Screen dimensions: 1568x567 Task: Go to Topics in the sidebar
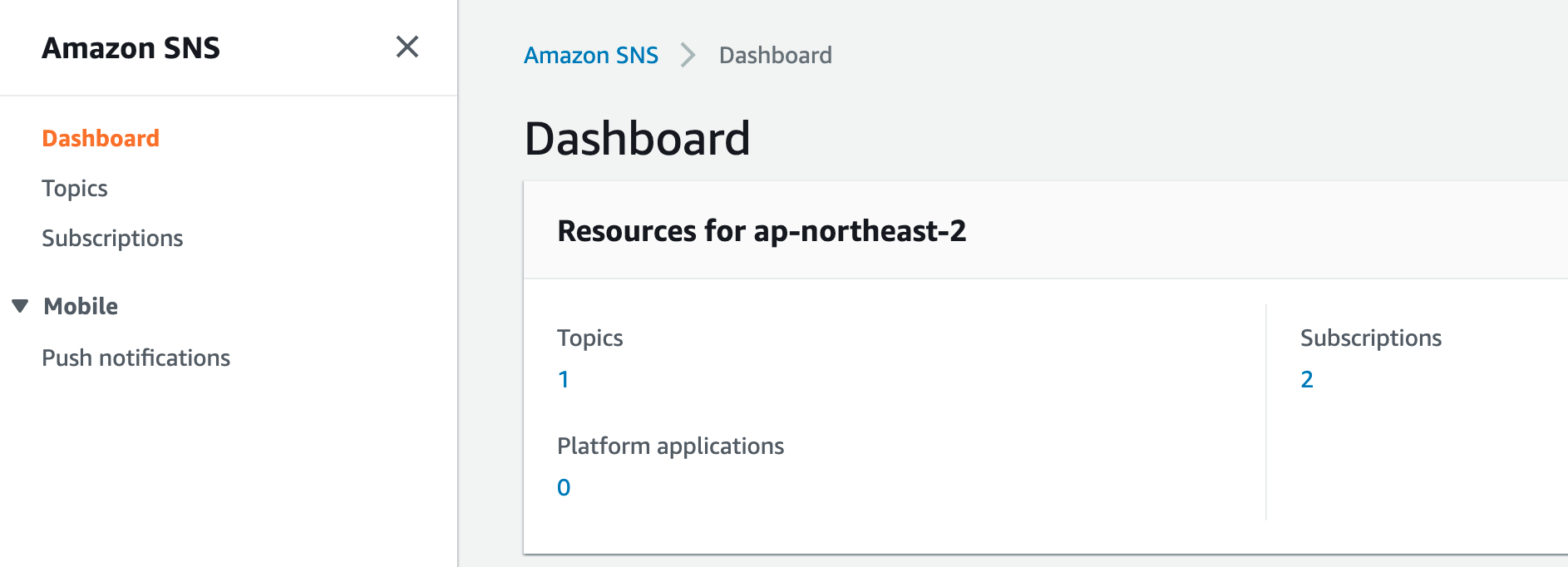point(75,189)
